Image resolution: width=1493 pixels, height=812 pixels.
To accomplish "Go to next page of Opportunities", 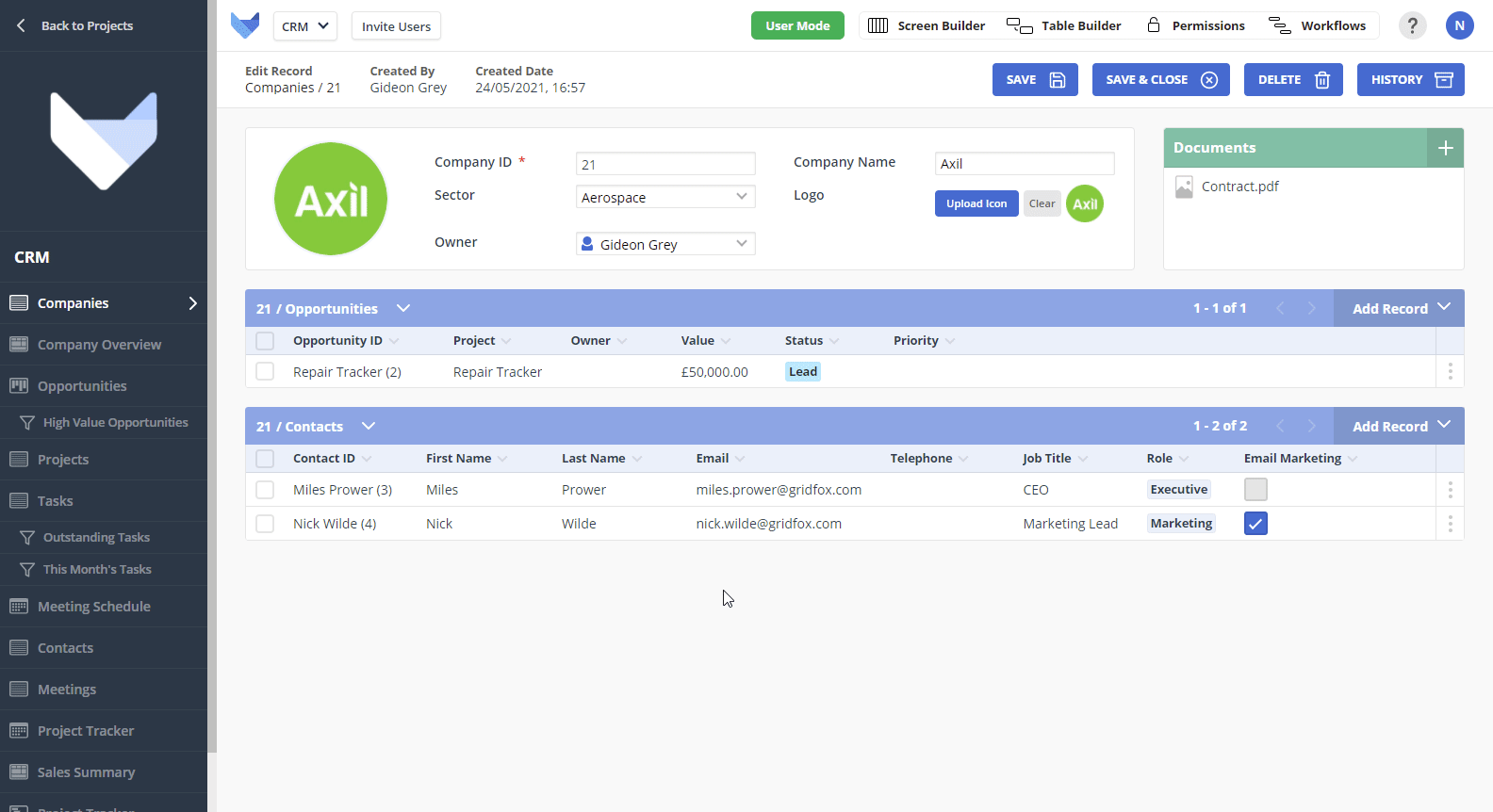I will coord(1311,308).
